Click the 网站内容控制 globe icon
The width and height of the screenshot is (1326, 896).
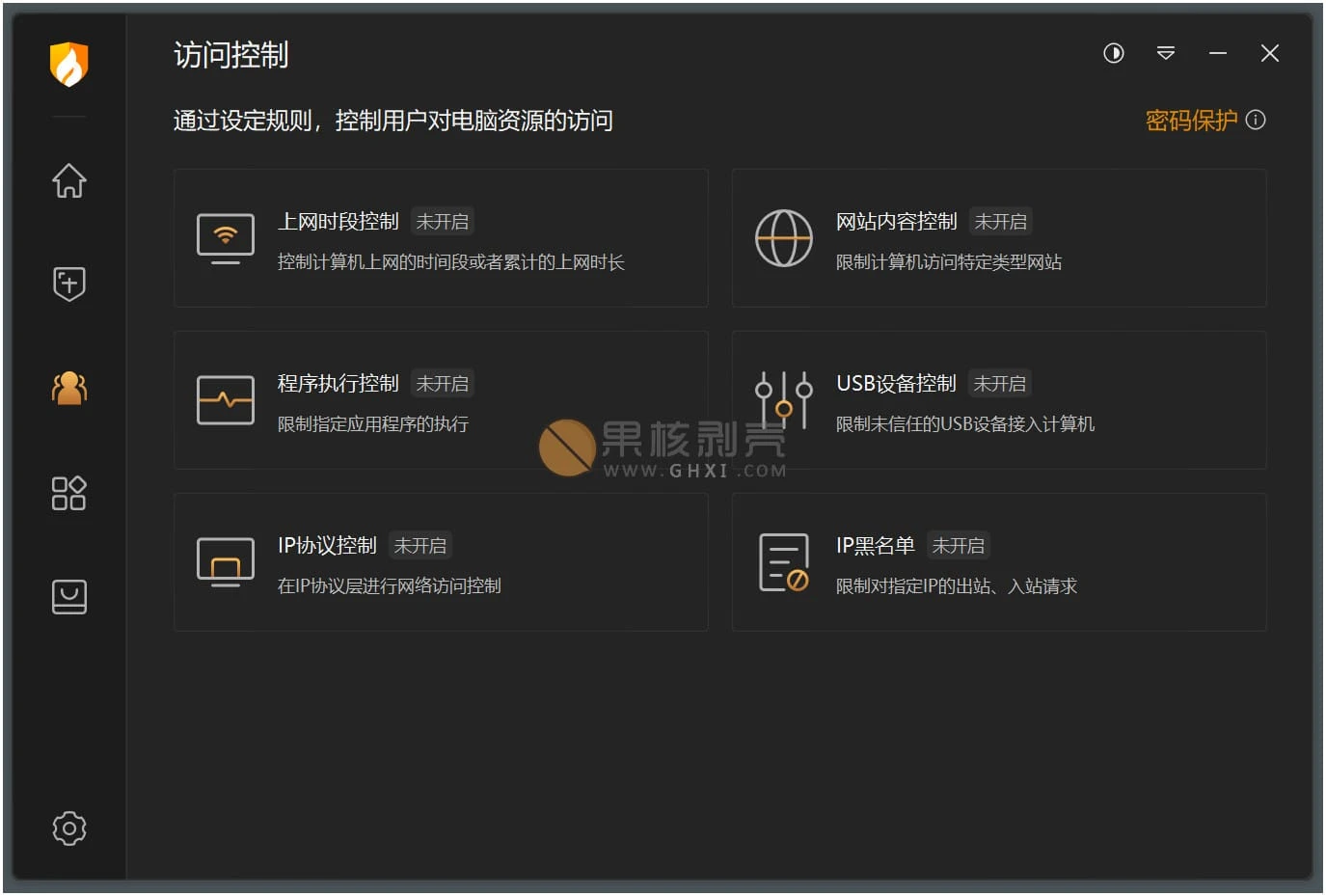(784, 238)
